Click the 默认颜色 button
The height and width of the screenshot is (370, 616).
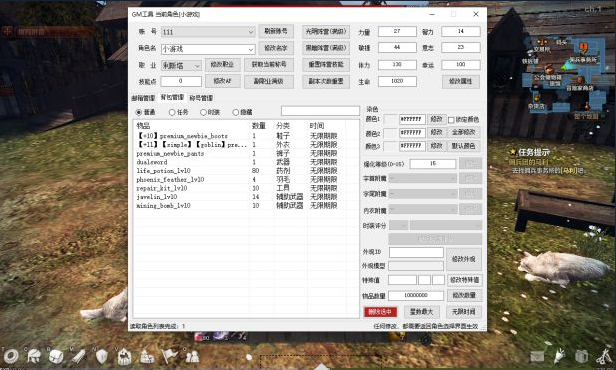coord(464,146)
